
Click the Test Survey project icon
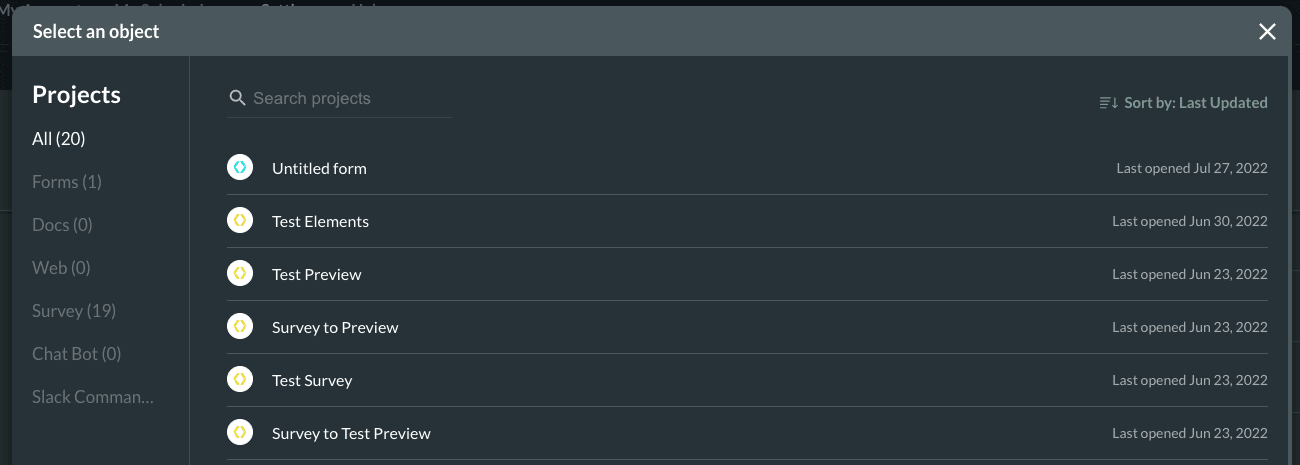[239, 380]
